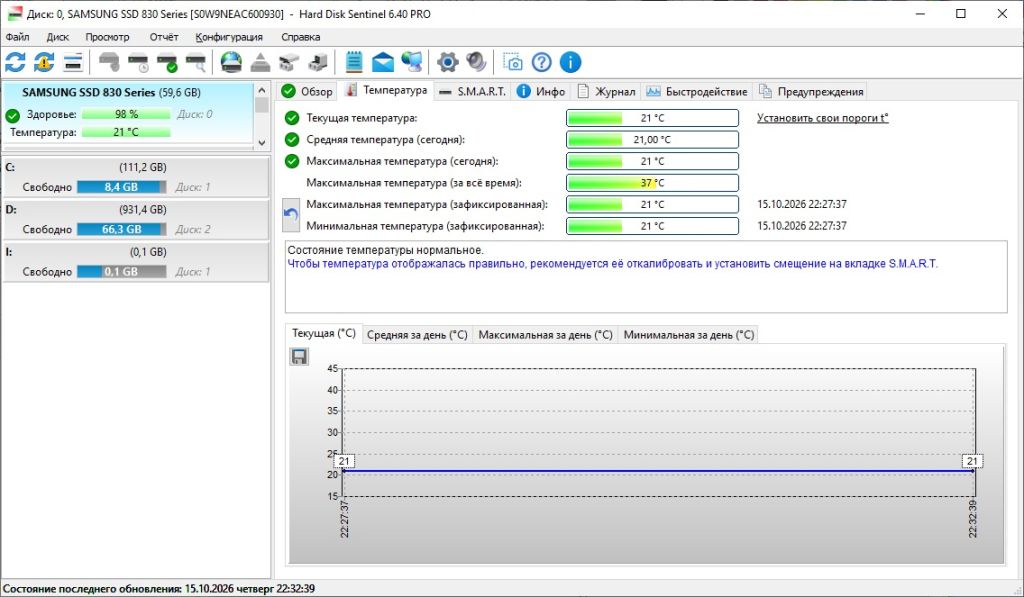Viewport: 1024px width, 597px height.
Task: Click the speaker sound toolbar icon
Action: (x=476, y=62)
